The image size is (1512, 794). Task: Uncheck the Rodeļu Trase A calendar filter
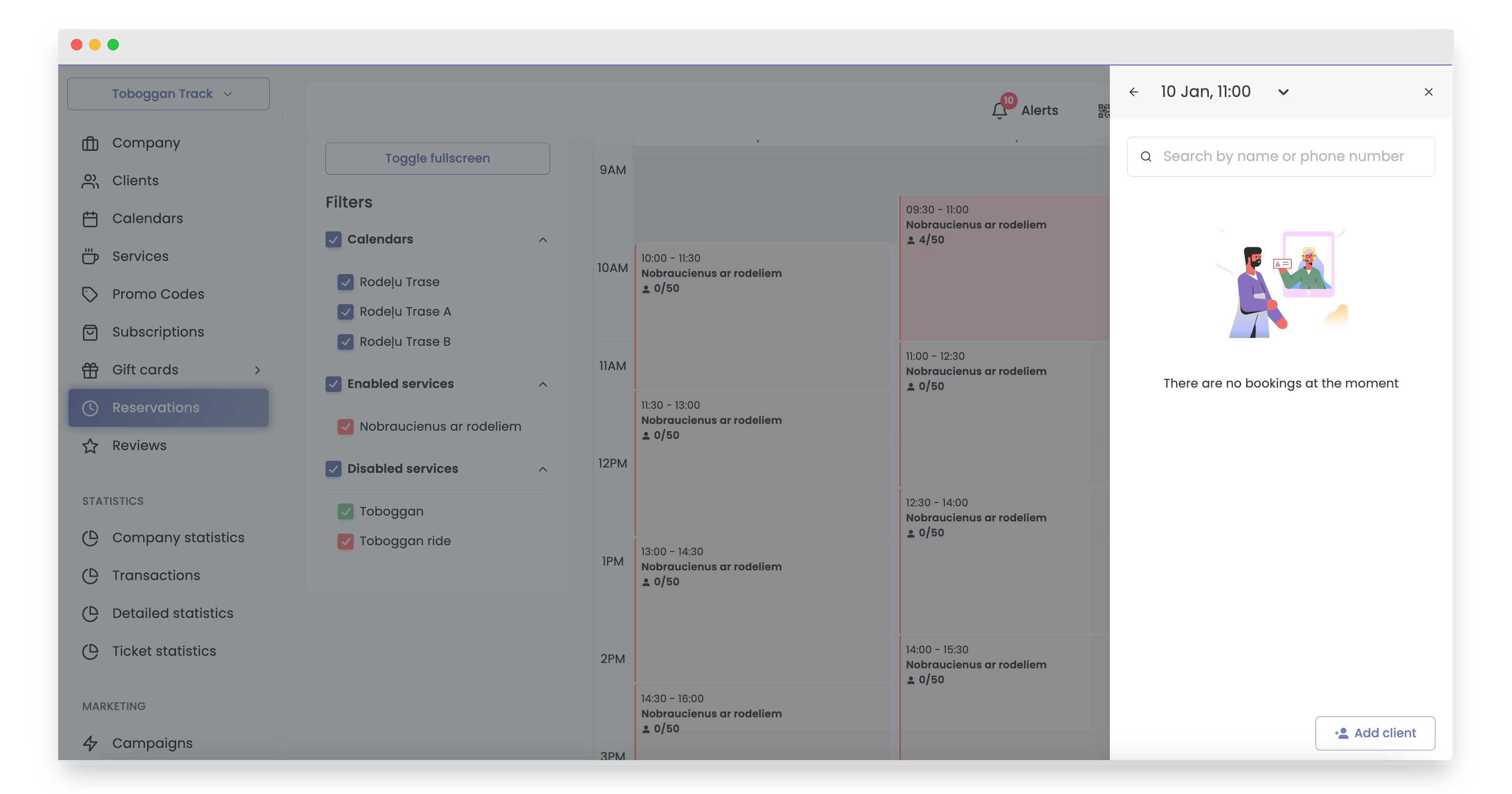346,311
